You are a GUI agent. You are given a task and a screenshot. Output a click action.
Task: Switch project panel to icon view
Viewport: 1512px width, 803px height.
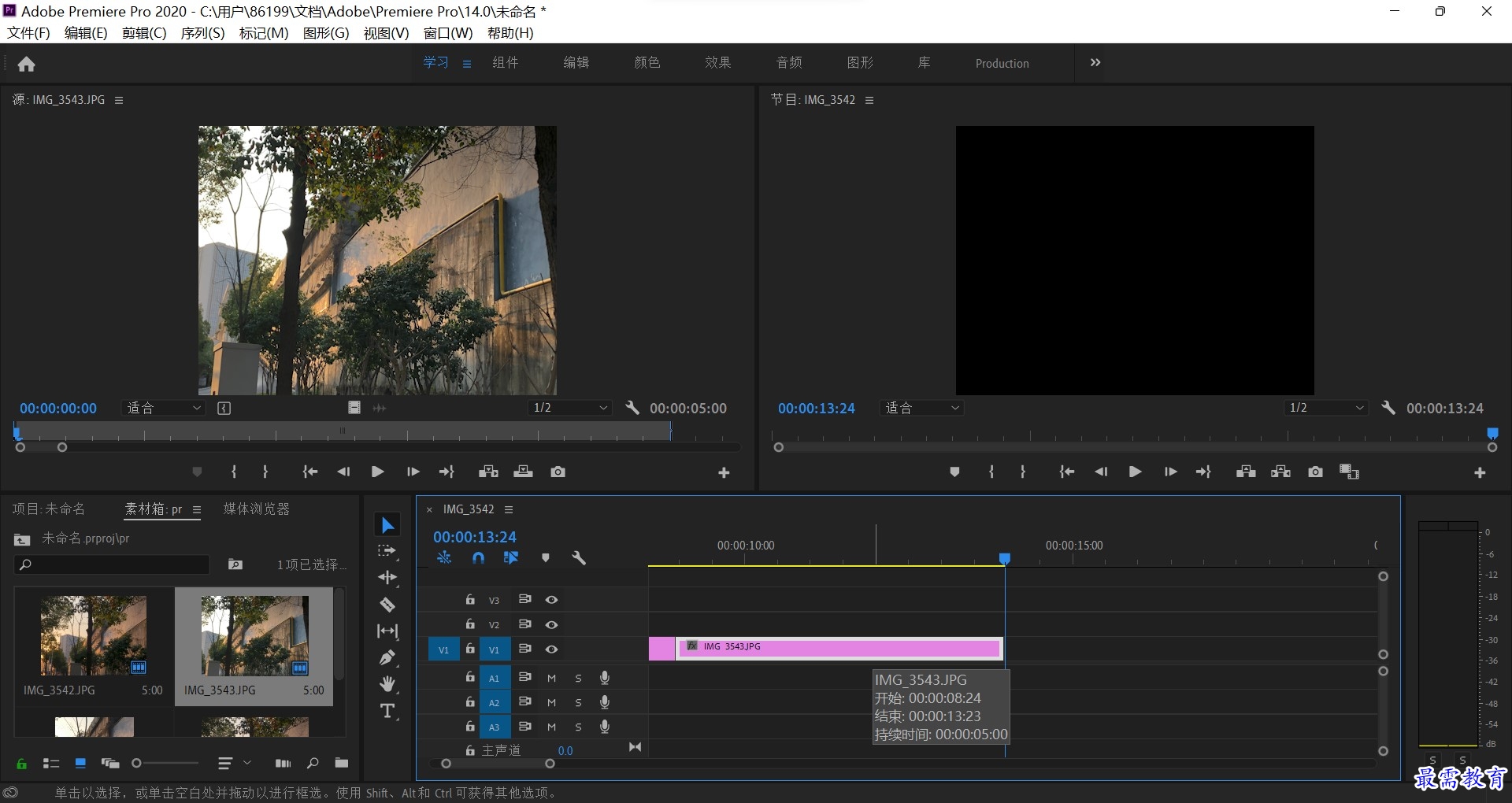[80, 763]
